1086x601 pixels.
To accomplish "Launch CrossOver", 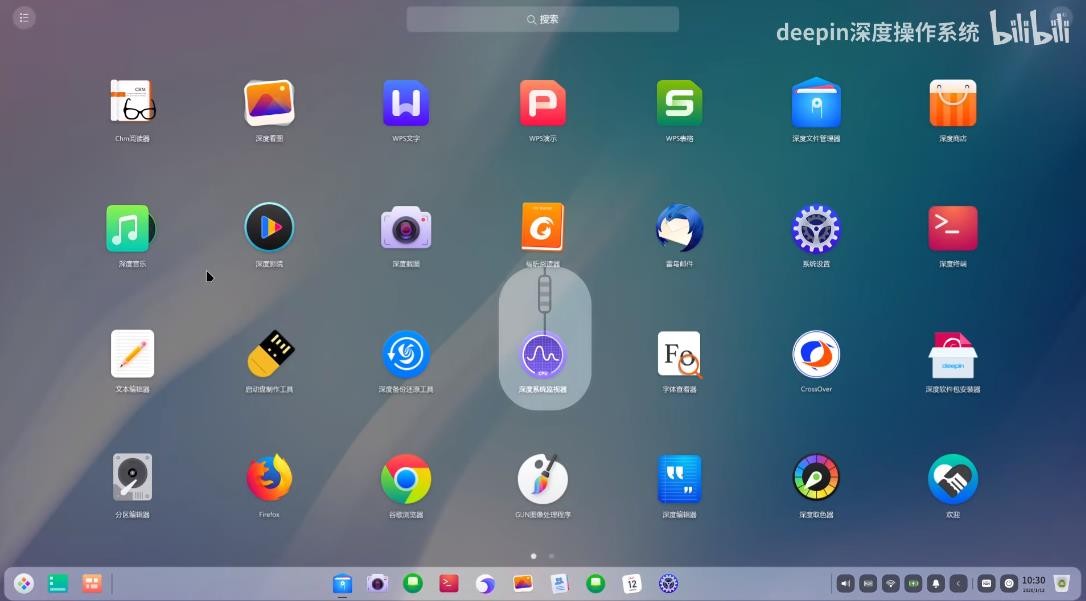I will 817,355.
